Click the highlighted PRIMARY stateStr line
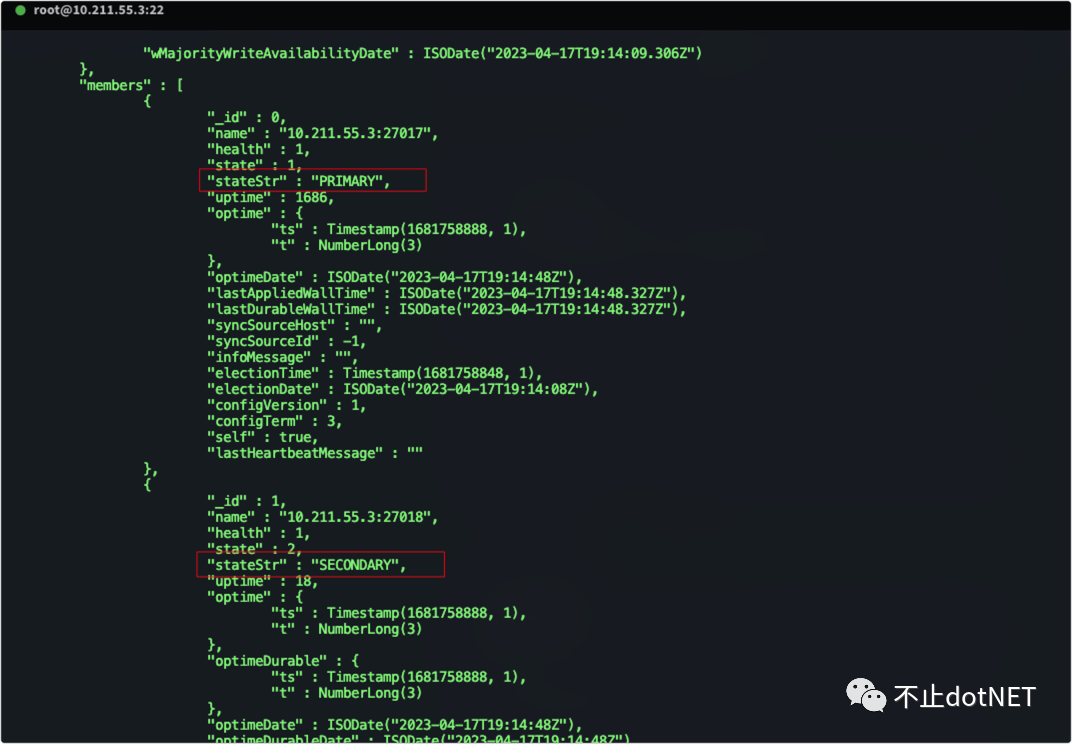 click(312, 180)
